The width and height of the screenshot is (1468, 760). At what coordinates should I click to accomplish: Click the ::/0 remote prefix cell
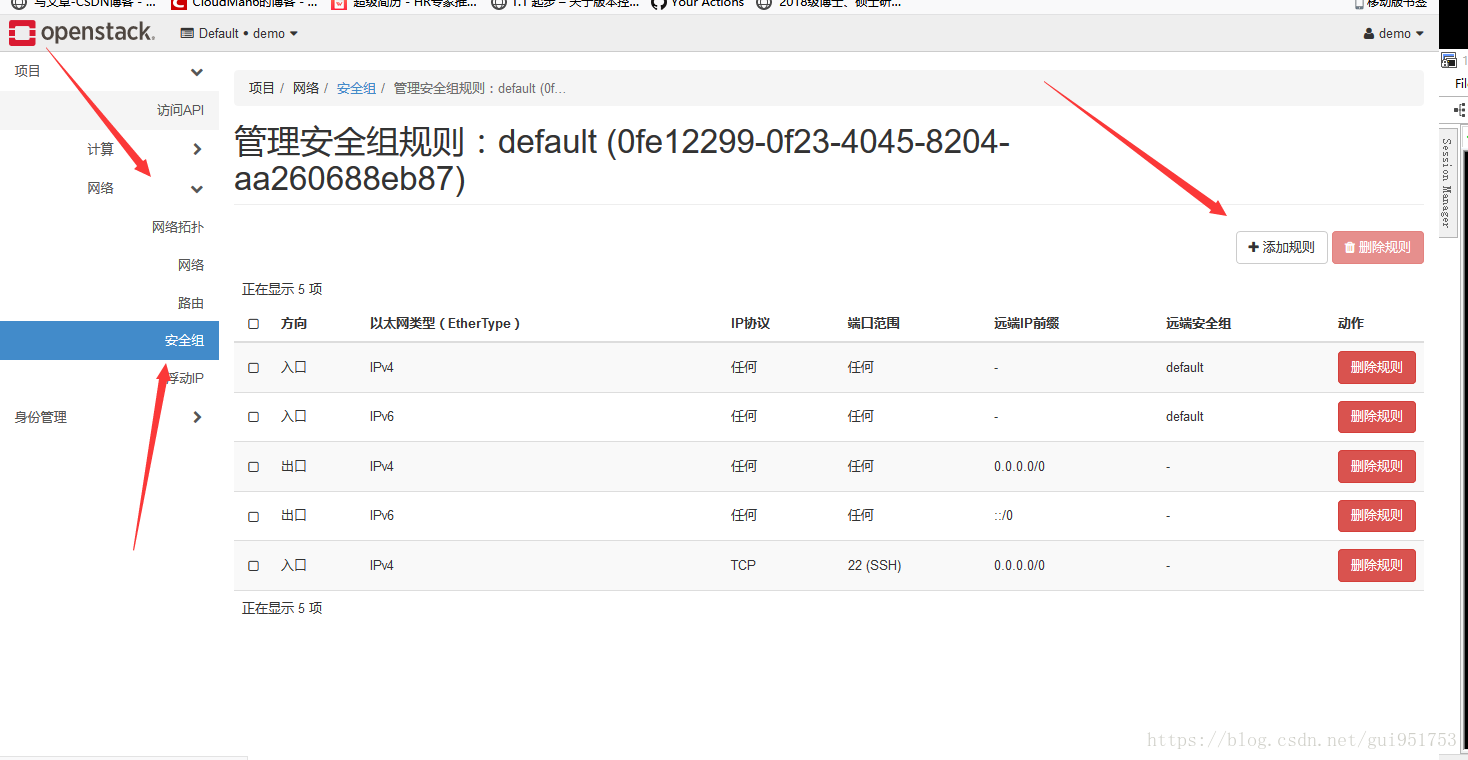point(1003,515)
